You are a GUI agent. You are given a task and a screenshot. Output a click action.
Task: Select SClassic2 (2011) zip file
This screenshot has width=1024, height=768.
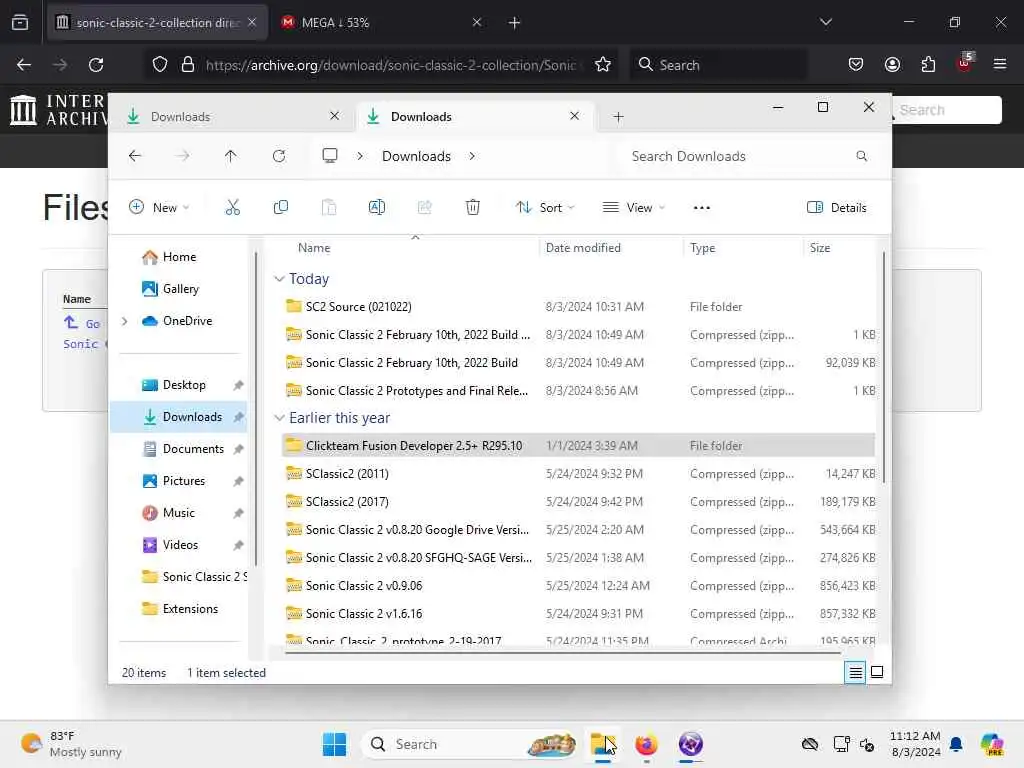(x=579, y=473)
